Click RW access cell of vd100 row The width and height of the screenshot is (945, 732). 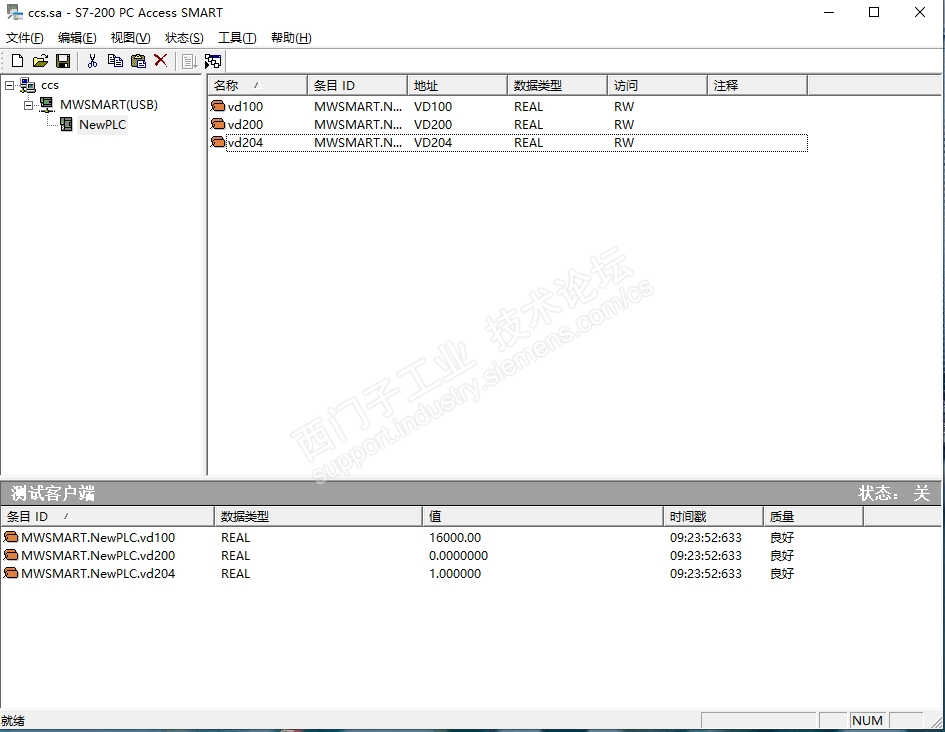[624, 107]
